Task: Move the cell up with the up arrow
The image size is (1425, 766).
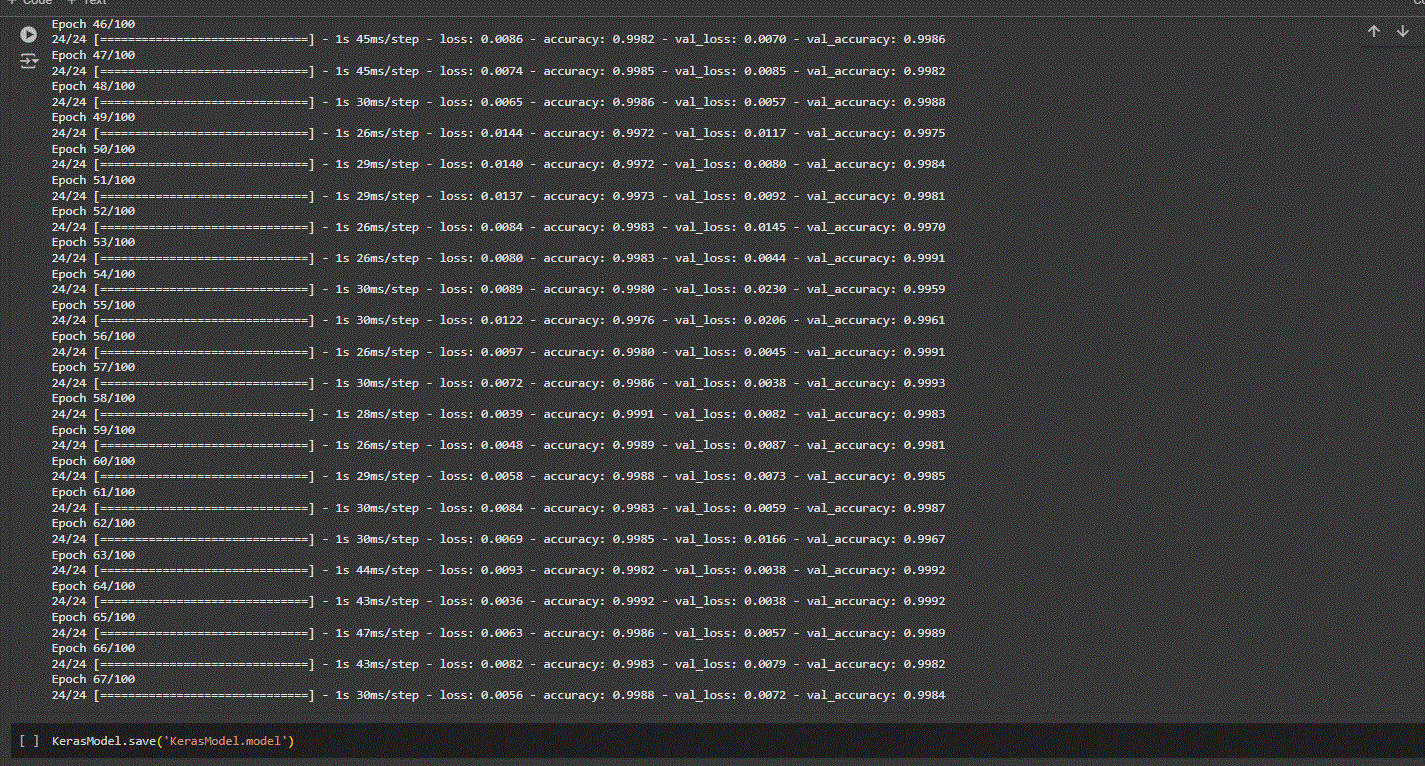Action: [1374, 32]
